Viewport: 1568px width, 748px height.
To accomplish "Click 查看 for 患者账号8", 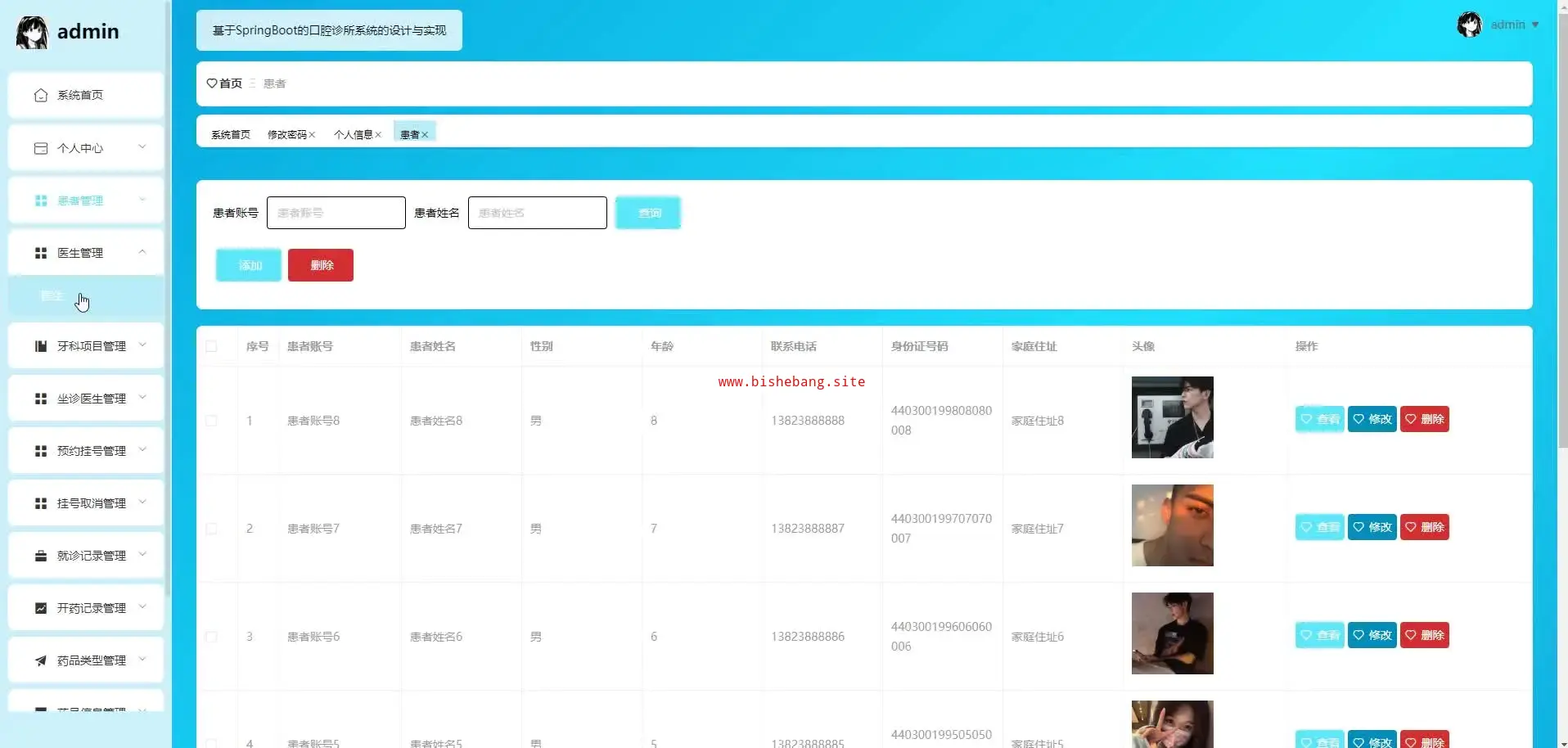I will pyautogui.click(x=1320, y=419).
